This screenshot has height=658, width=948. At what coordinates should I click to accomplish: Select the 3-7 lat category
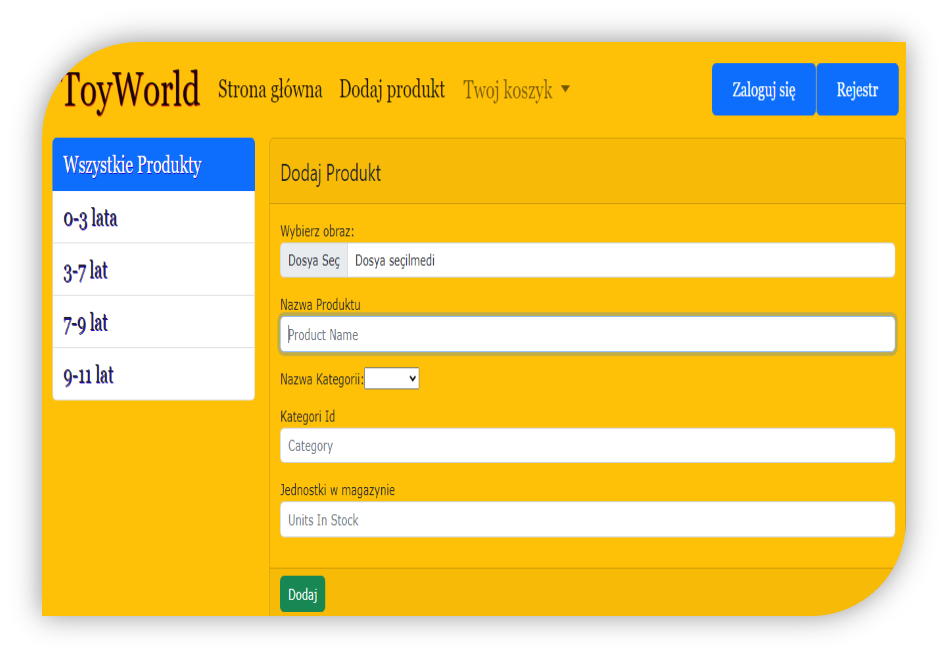click(x=152, y=269)
